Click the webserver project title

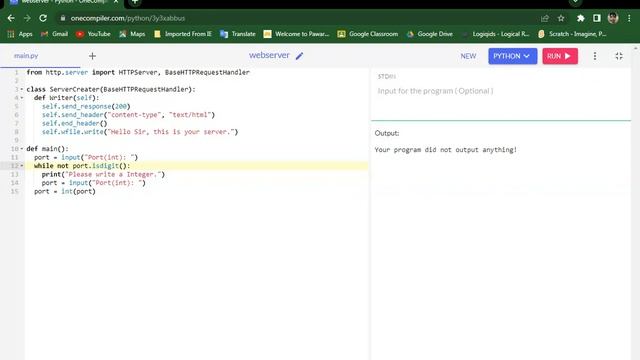269,56
